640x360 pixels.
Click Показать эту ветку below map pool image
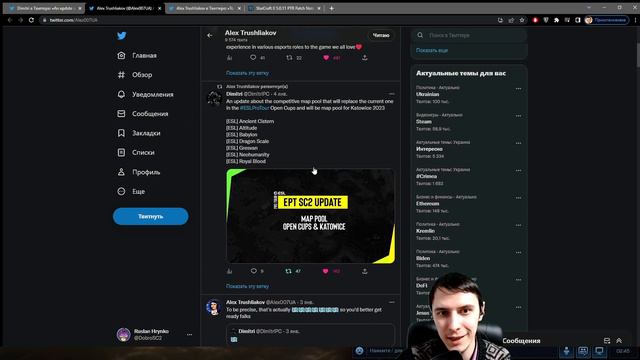pyautogui.click(x=247, y=286)
